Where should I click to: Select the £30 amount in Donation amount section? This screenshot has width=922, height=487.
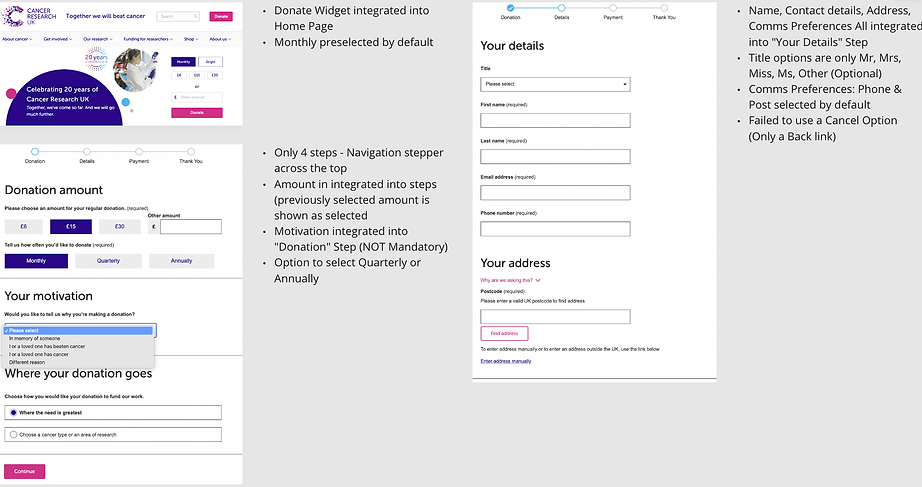tap(119, 226)
